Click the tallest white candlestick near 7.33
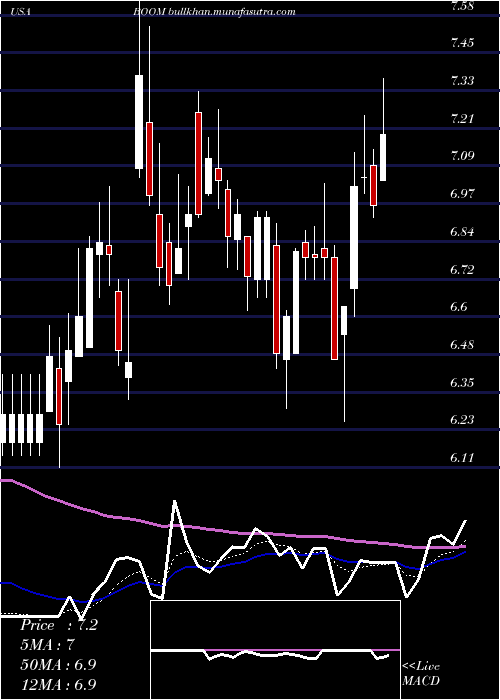 tap(139, 122)
